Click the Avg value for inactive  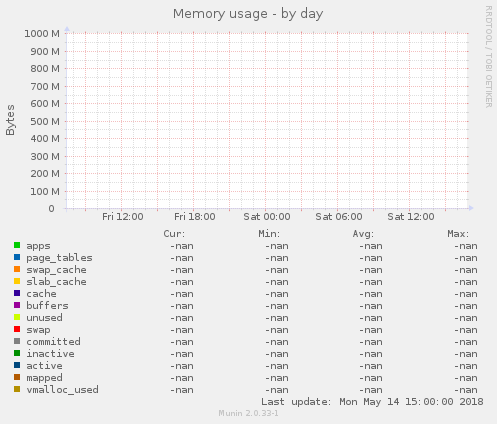point(371,354)
